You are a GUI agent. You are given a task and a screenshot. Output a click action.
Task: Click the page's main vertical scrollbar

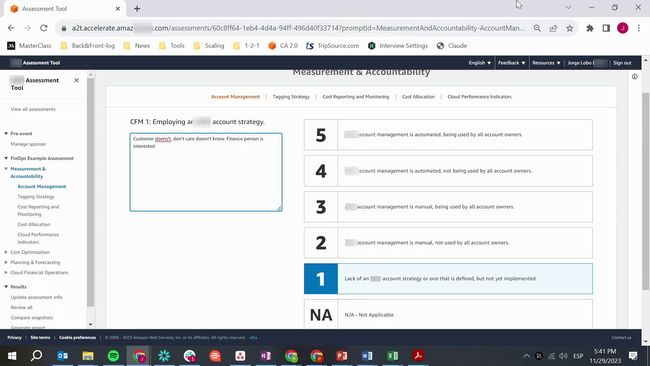click(645, 191)
